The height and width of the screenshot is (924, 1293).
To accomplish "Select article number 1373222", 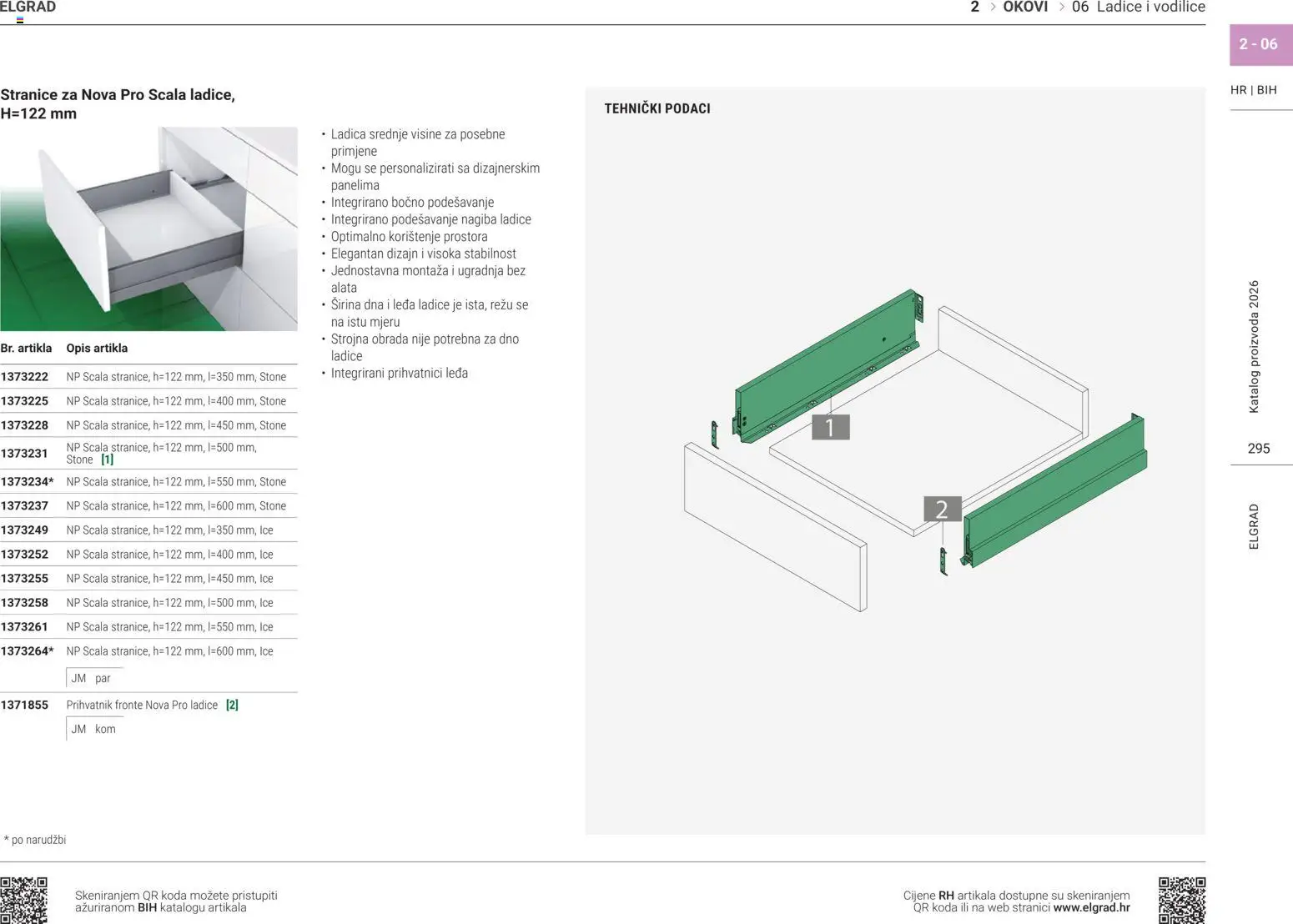I will coord(25,376).
